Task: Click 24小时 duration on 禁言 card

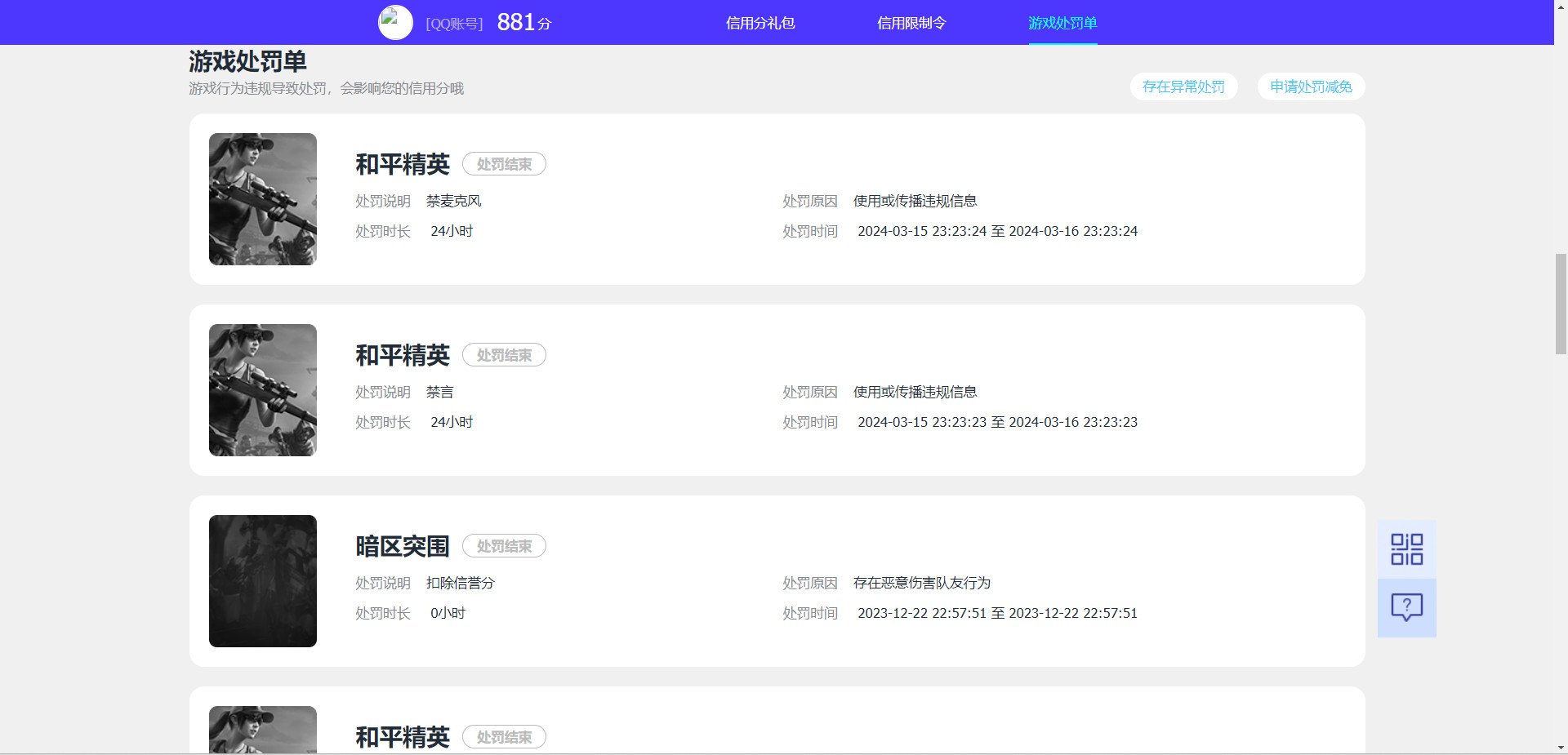Action: click(452, 422)
